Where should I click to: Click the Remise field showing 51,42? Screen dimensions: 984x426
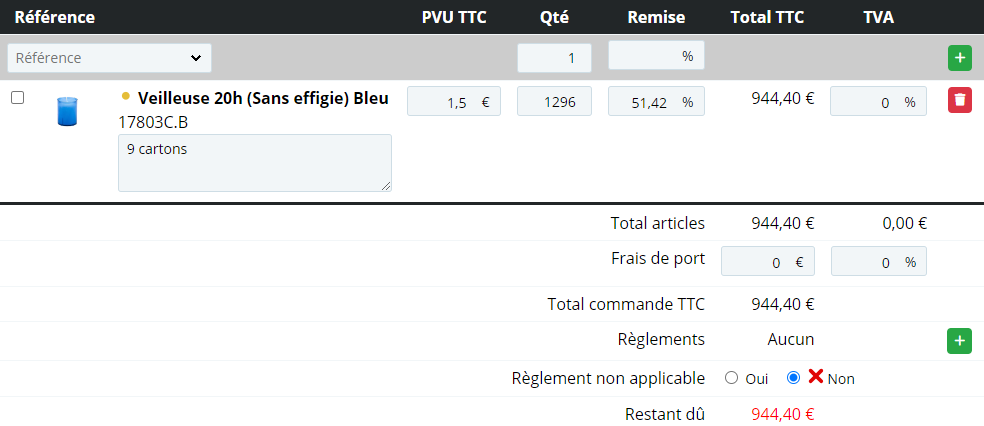(x=656, y=101)
